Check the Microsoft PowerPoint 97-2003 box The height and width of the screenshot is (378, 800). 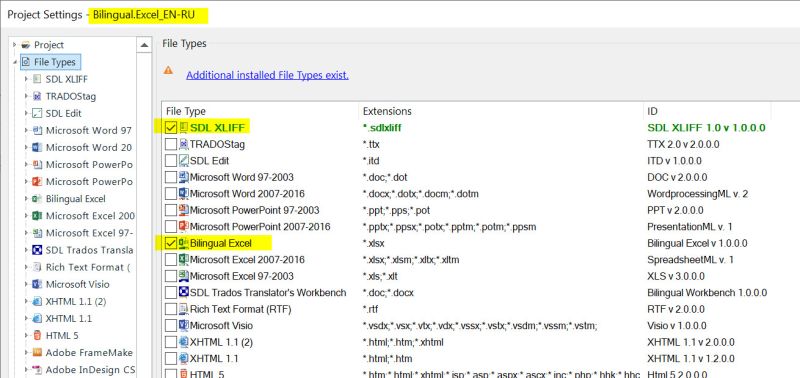pyautogui.click(x=171, y=210)
